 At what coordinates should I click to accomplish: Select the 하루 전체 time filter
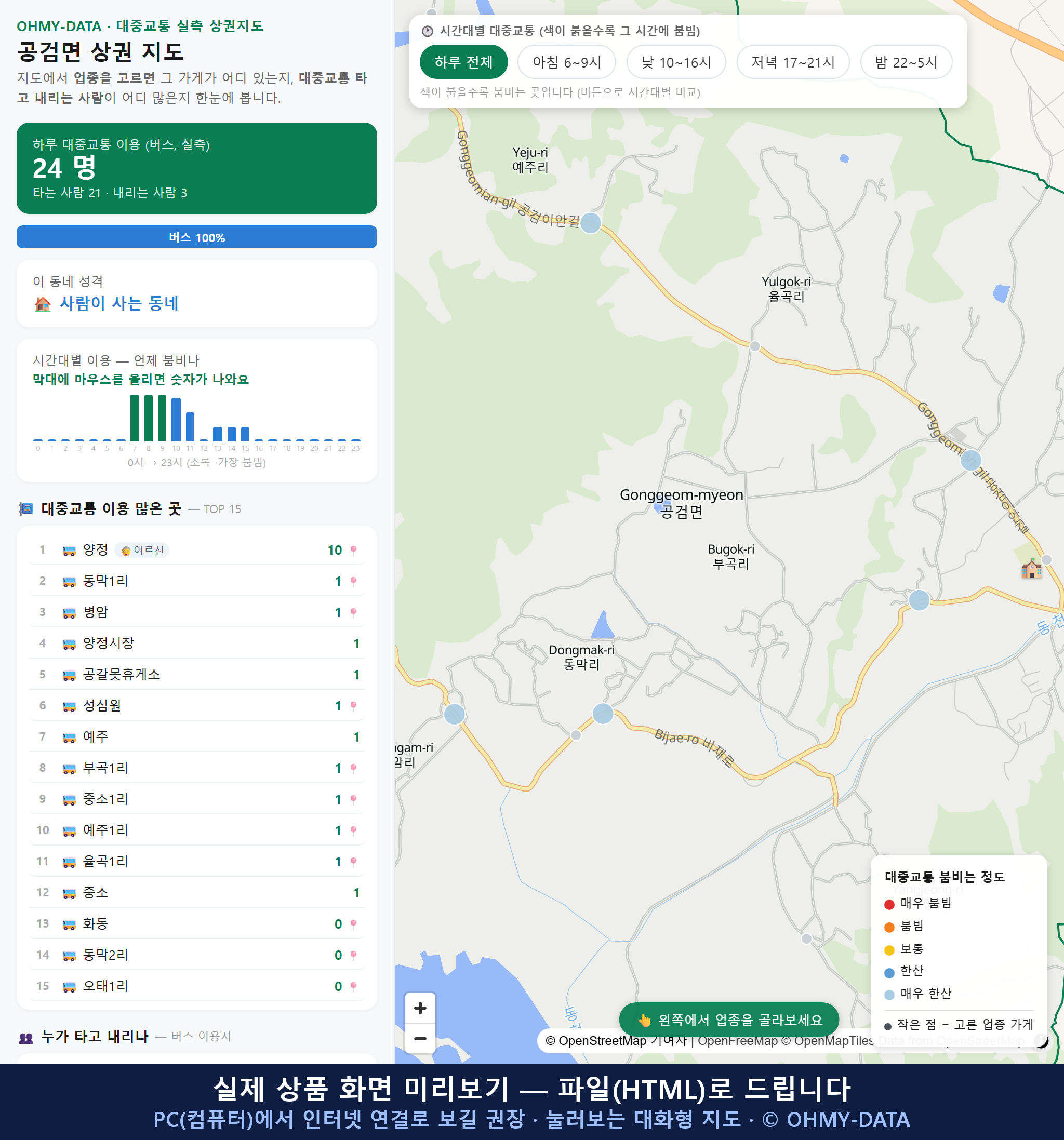coord(463,62)
